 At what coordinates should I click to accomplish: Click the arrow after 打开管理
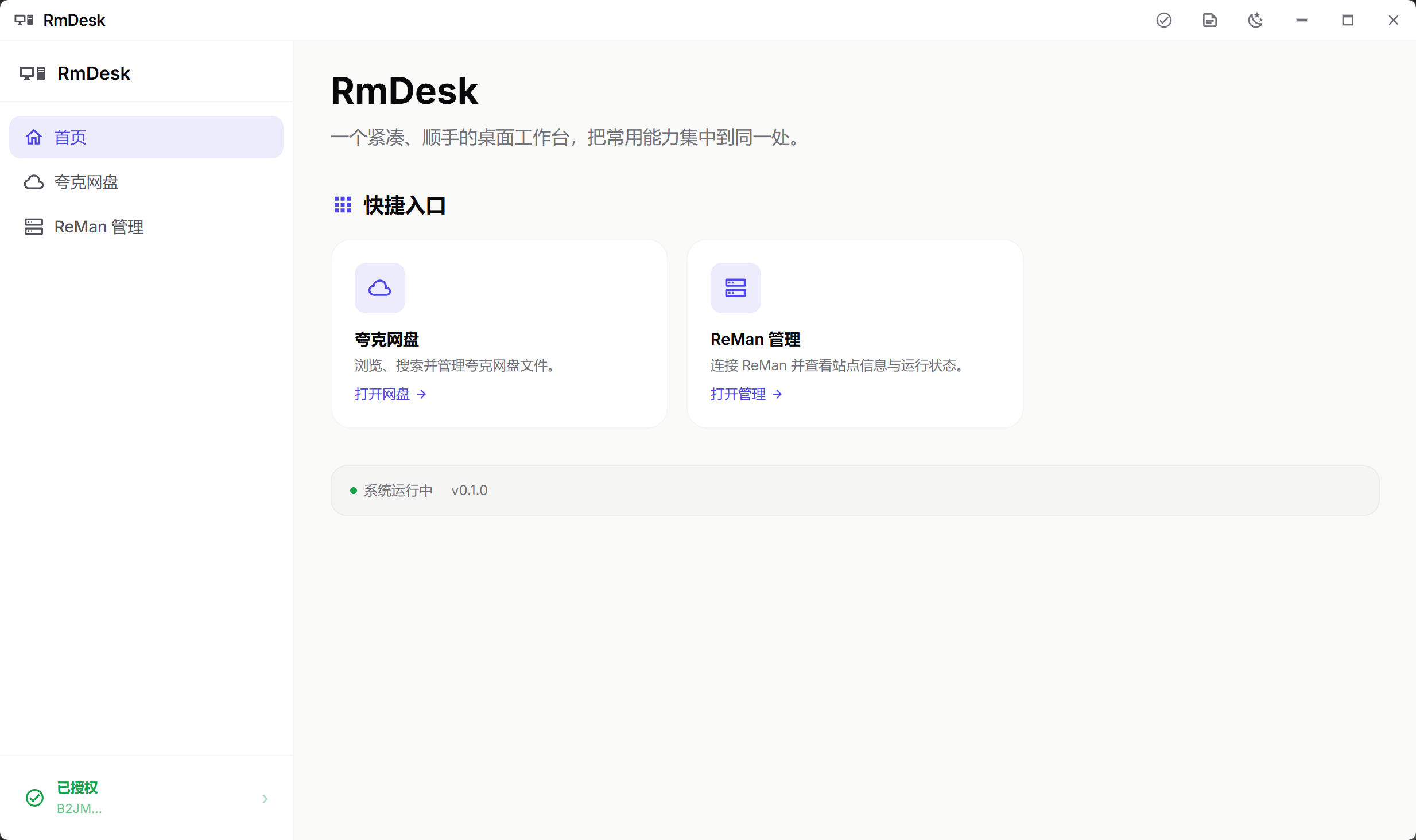[777, 394]
